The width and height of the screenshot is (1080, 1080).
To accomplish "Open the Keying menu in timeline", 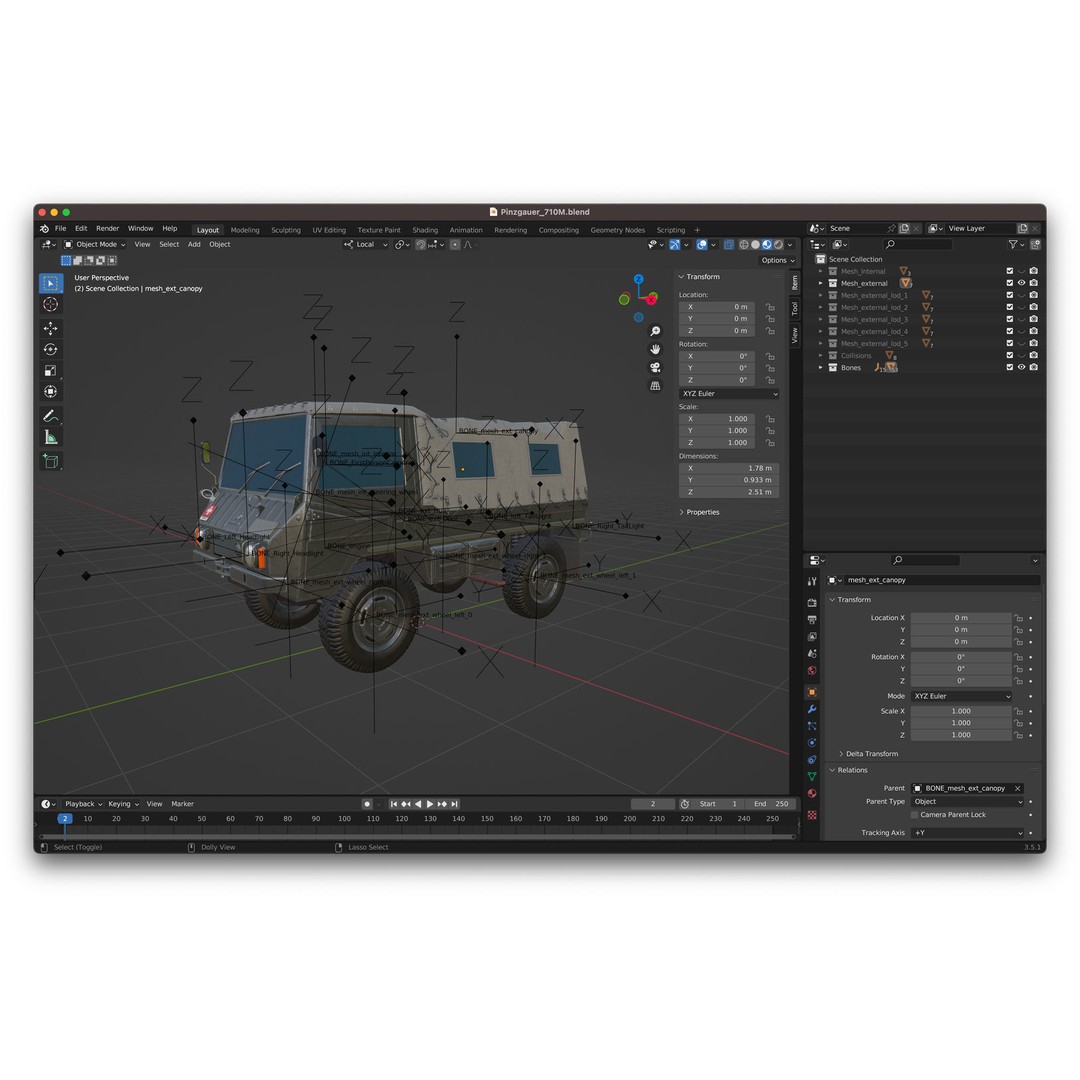I will coord(123,804).
